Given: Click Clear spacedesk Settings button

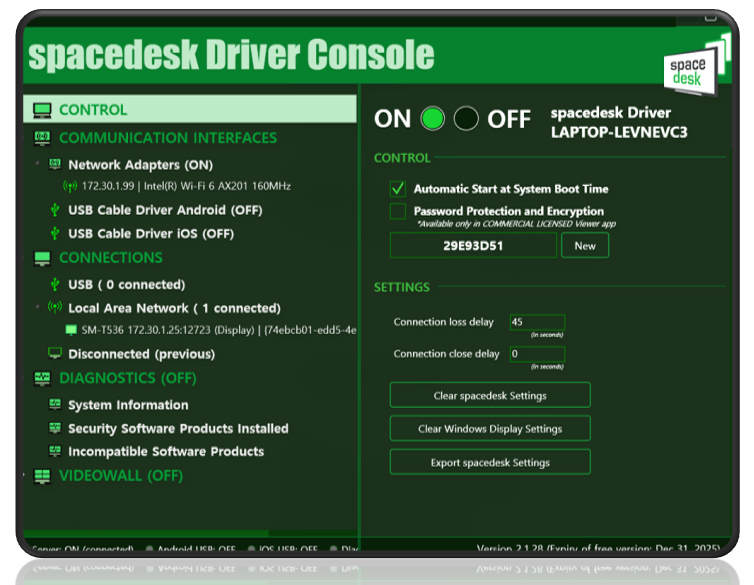Looking at the screenshot, I should point(490,396).
